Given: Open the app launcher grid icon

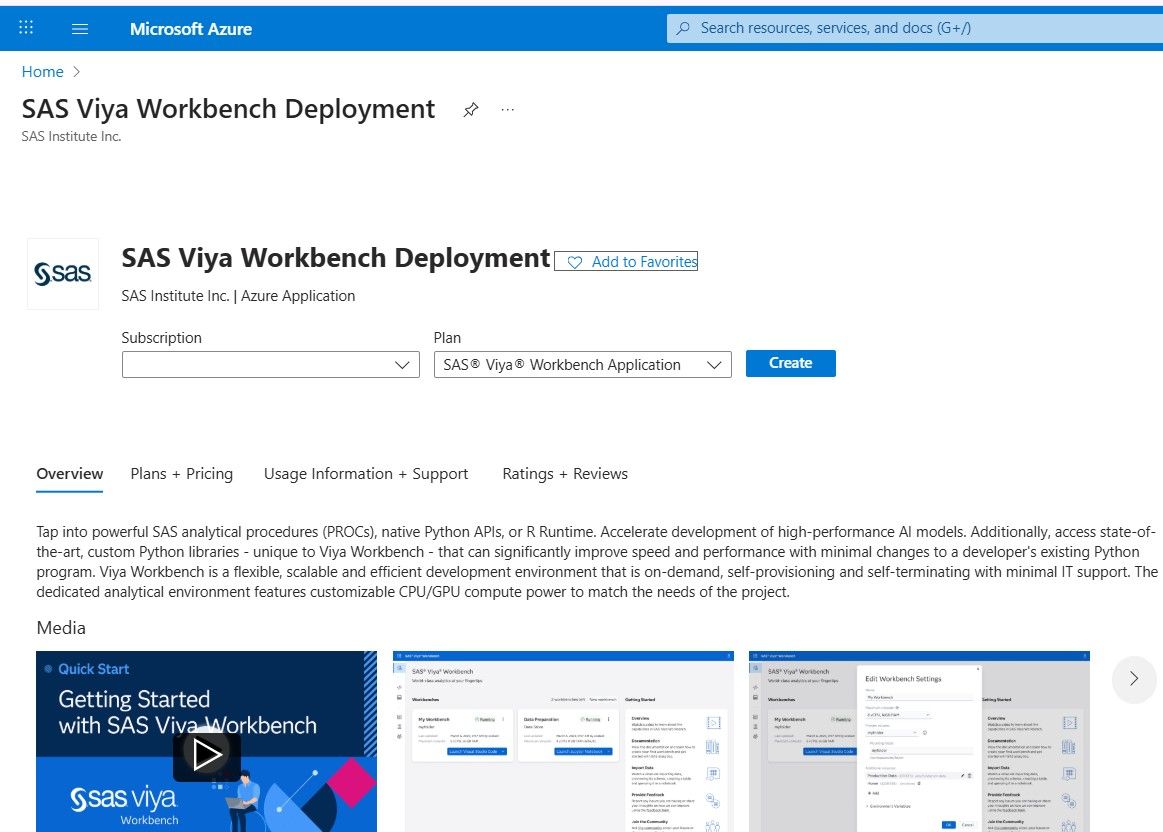Looking at the screenshot, I should [25, 27].
